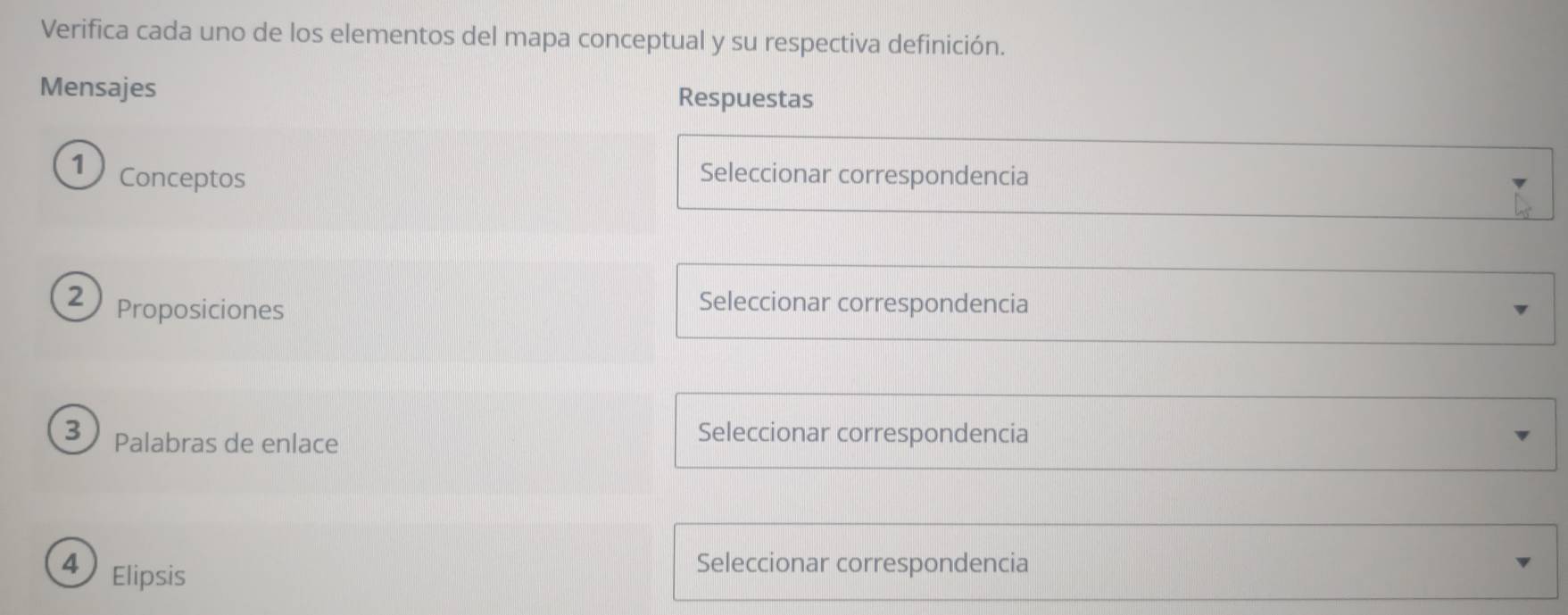Click 'Seleccionar correspondencia' text beside Proposiciones
This screenshot has height=615, width=1568.
(863, 303)
